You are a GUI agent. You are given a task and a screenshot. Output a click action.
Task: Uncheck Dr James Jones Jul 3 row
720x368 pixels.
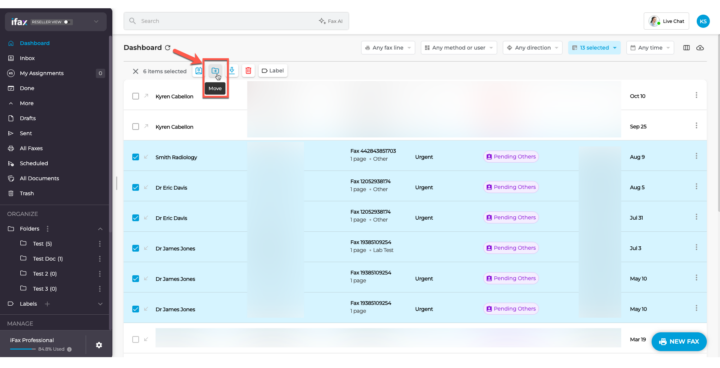point(135,248)
